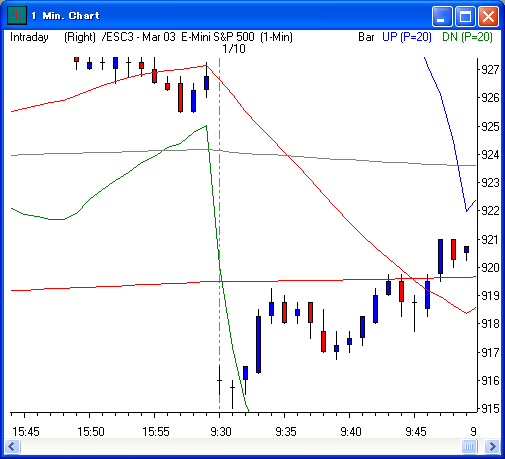Image resolution: width=505 pixels, height=459 pixels.
Task: Click the horizontal scrollbar thumb
Action: [469, 446]
